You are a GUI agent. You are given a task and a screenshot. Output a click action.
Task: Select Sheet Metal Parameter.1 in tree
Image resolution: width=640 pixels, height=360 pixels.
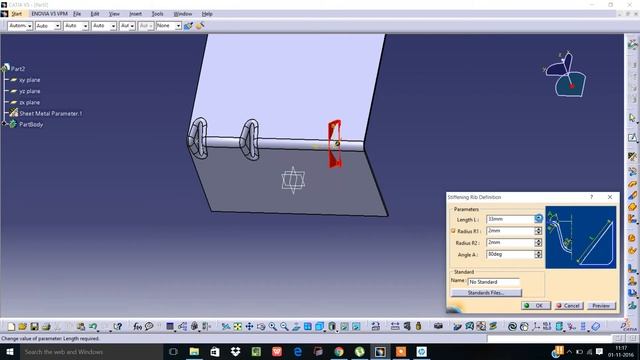tap(51, 113)
